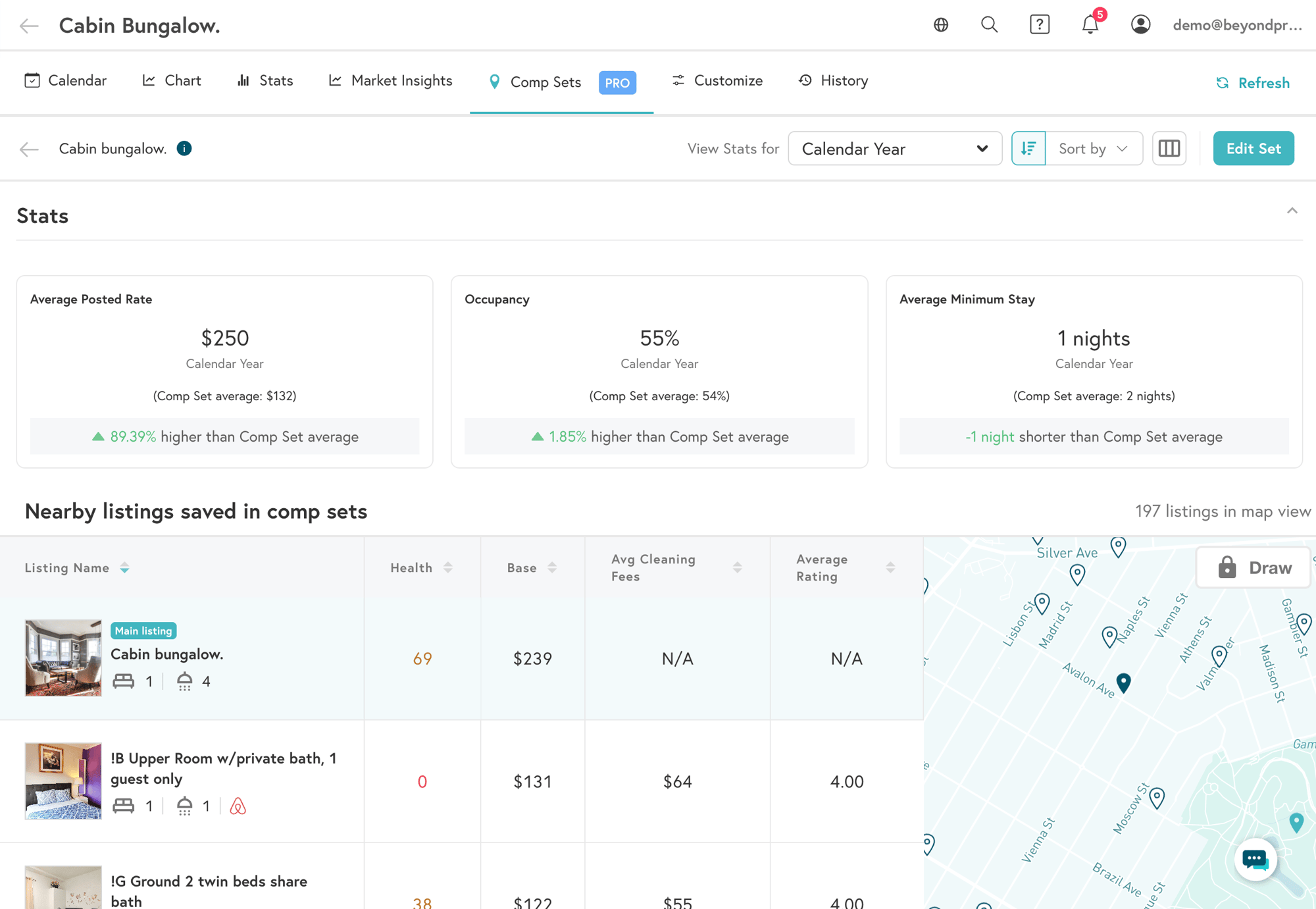Click the '1.85%' occupancy difference text

[x=567, y=436]
